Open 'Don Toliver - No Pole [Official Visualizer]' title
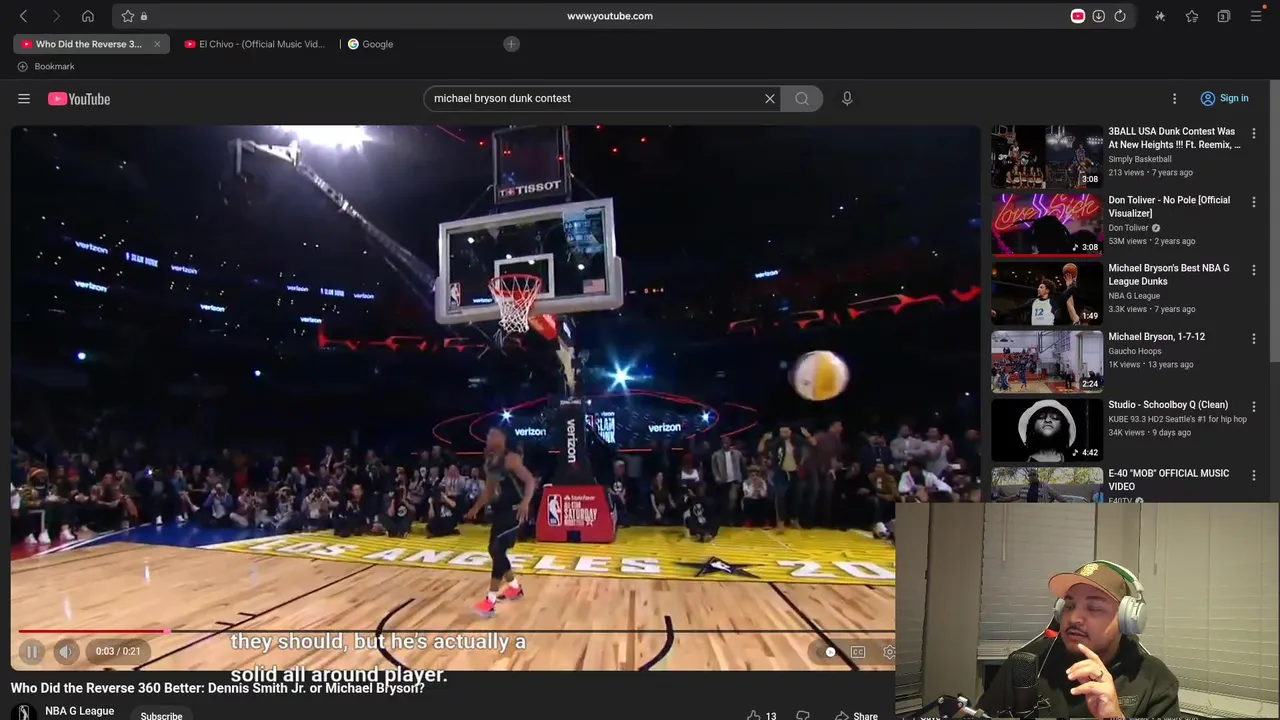This screenshot has height=720, width=1280. pos(1169,206)
